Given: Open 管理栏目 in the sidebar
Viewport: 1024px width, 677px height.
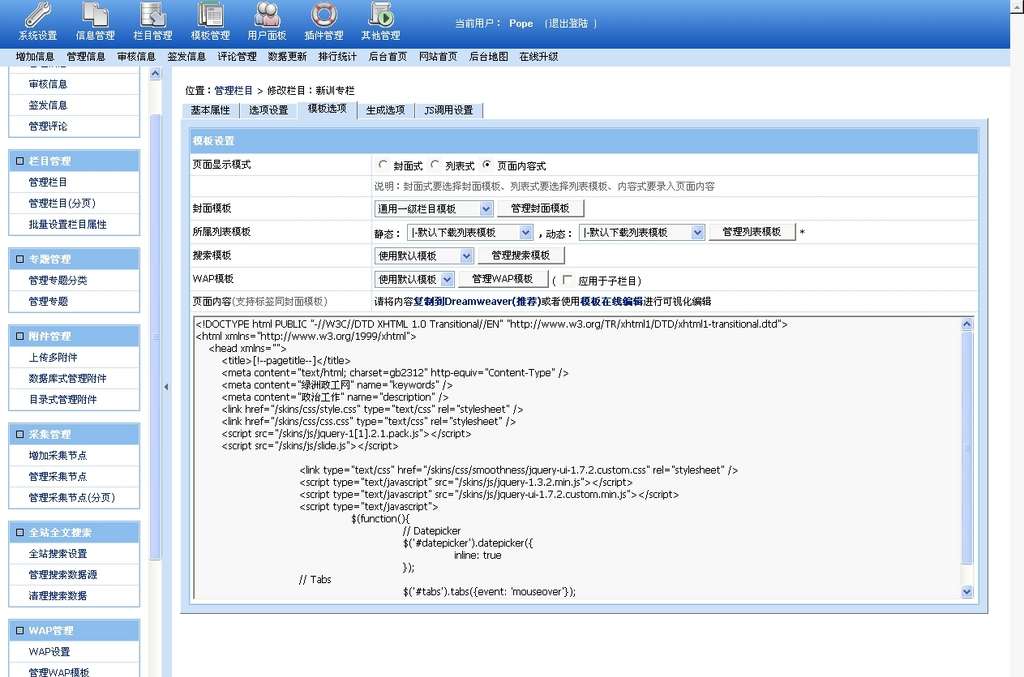Looking at the screenshot, I should tap(48, 182).
